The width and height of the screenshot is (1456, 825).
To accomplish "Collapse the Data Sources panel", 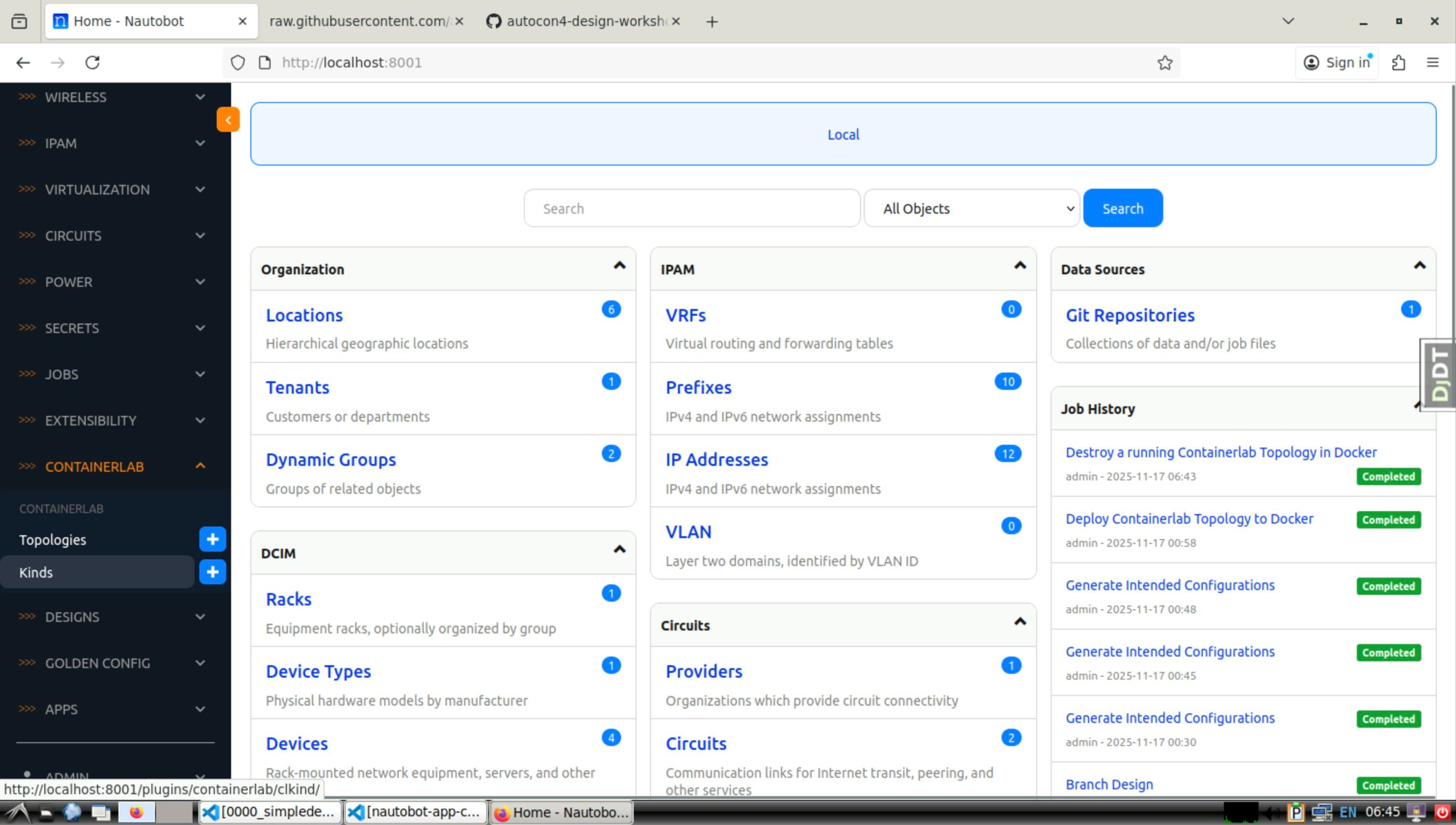I will click(x=1419, y=266).
